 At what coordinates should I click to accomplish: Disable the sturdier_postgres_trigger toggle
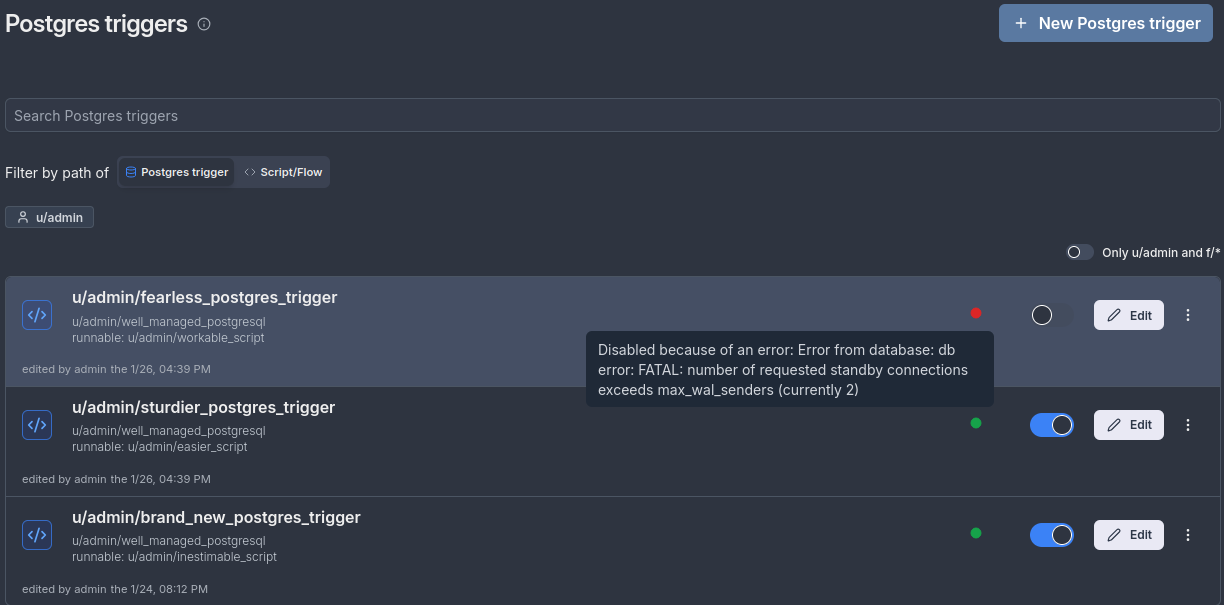pyautogui.click(x=1051, y=425)
